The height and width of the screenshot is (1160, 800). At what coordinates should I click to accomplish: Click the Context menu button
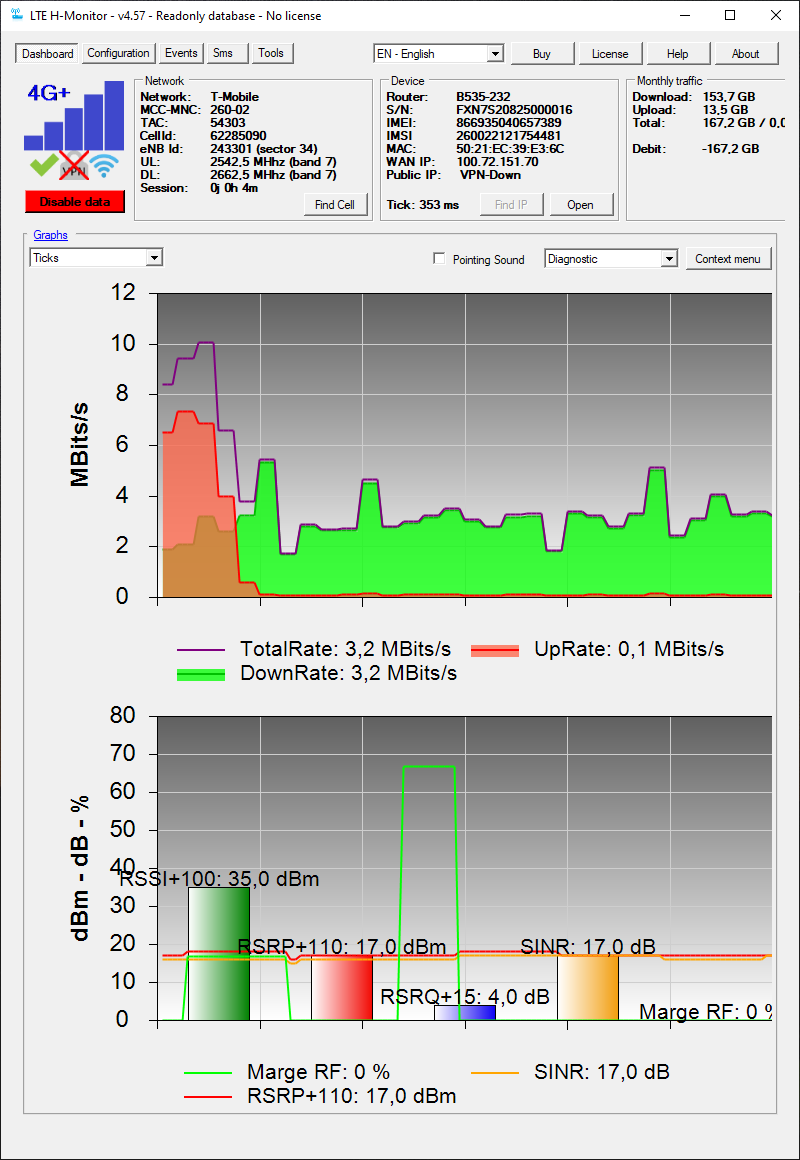(728, 259)
